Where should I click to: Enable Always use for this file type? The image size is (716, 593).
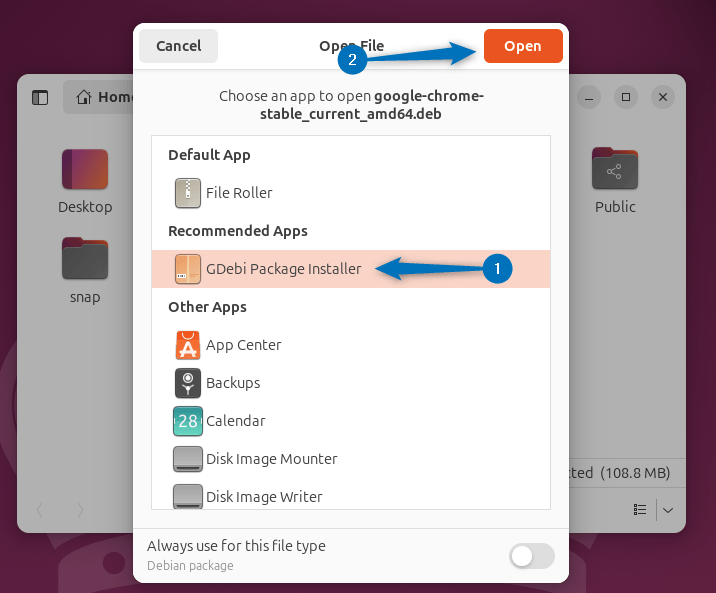point(532,556)
